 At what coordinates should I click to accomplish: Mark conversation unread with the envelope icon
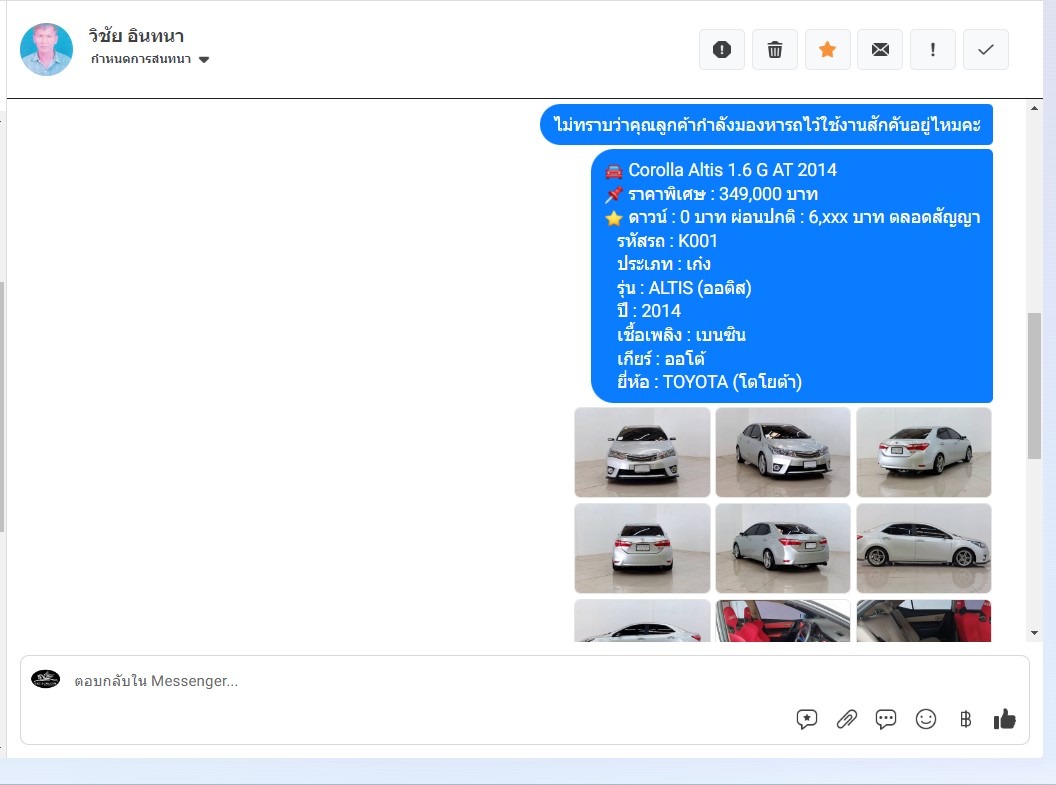tap(880, 49)
